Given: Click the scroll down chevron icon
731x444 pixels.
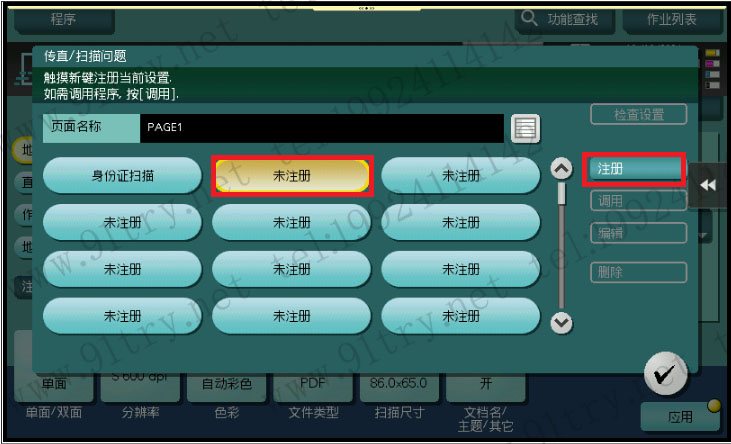Looking at the screenshot, I should point(561,322).
